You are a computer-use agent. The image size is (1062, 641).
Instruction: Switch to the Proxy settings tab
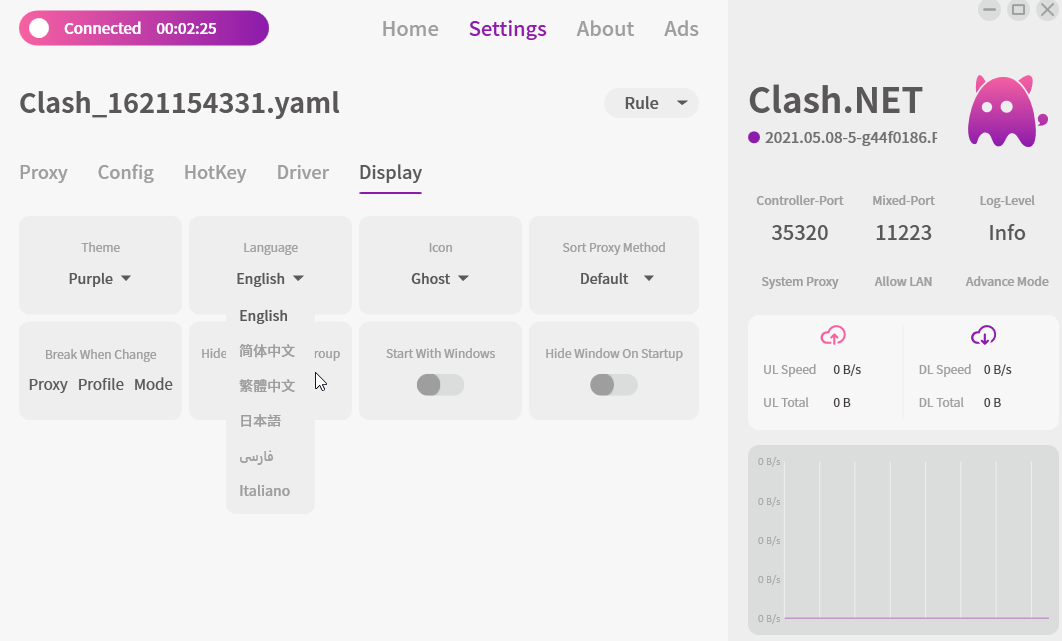tap(43, 172)
